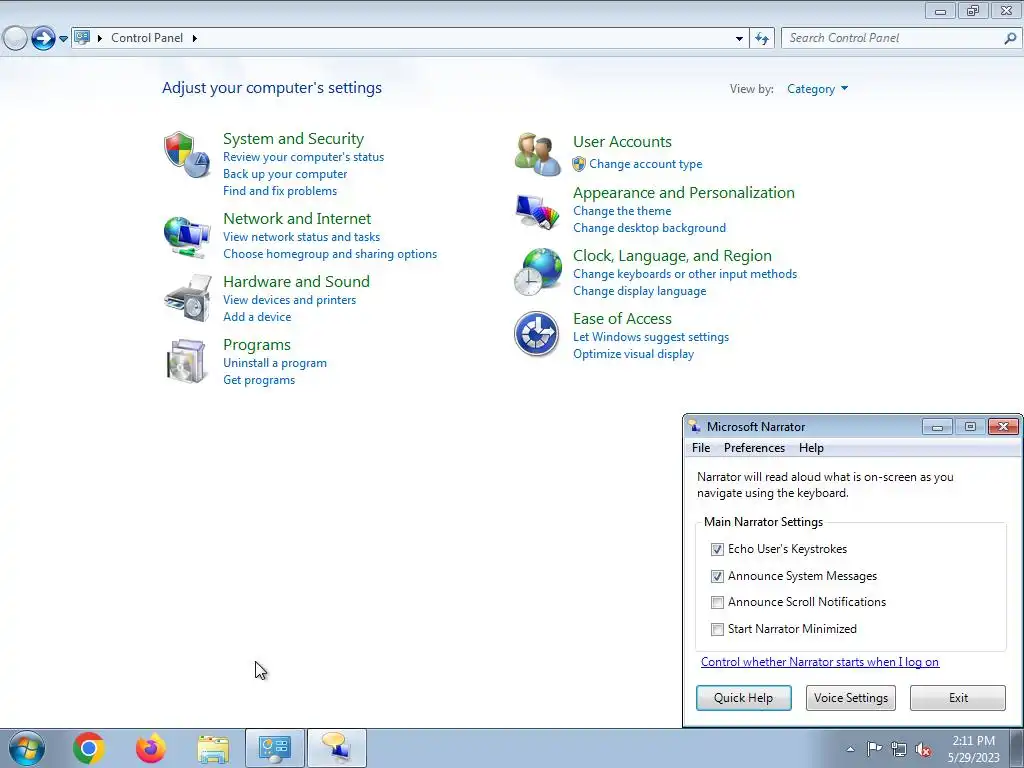The image size is (1024, 768).
Task: Click Add a device link
Action: (257, 317)
